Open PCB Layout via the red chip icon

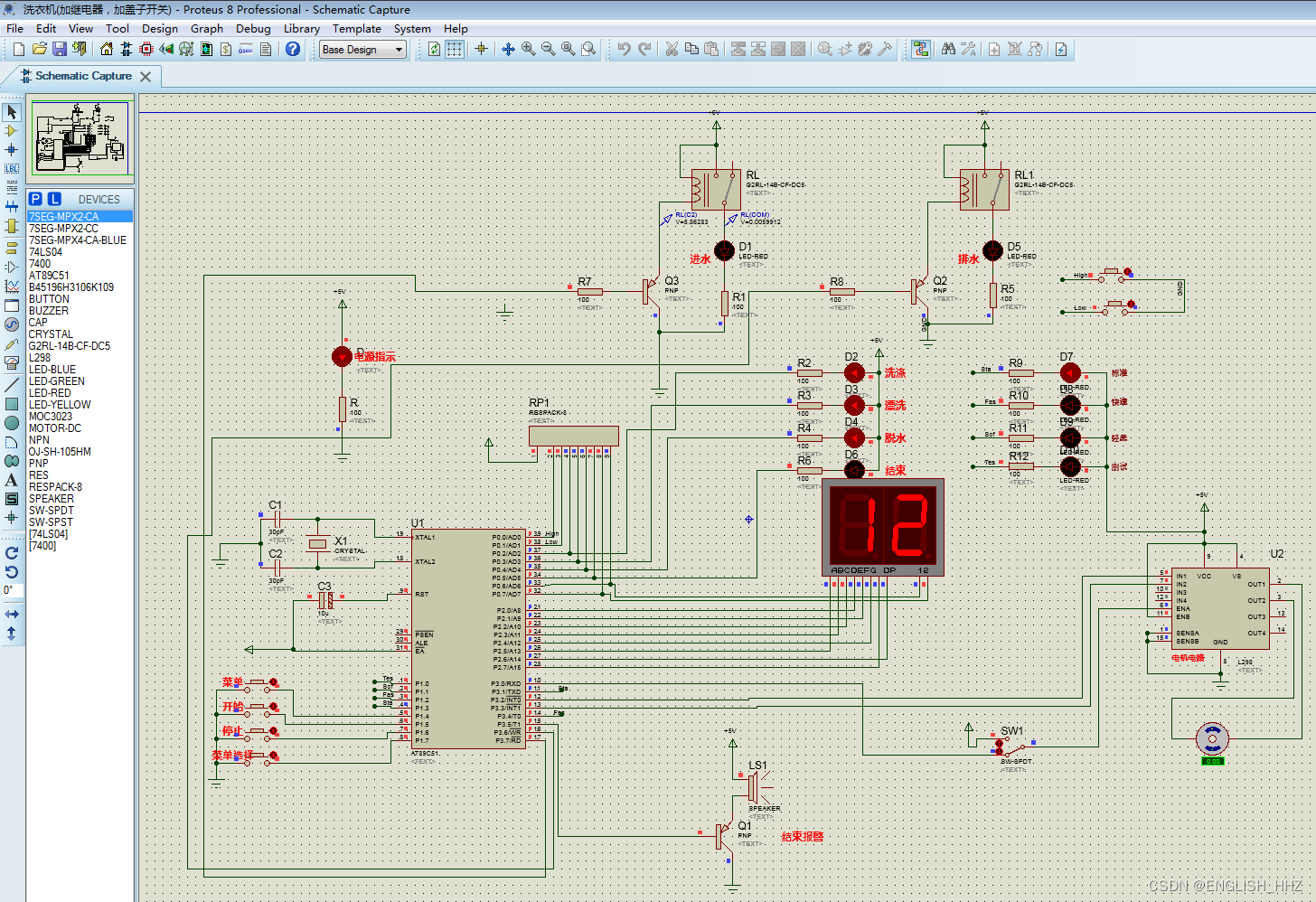click(x=146, y=49)
